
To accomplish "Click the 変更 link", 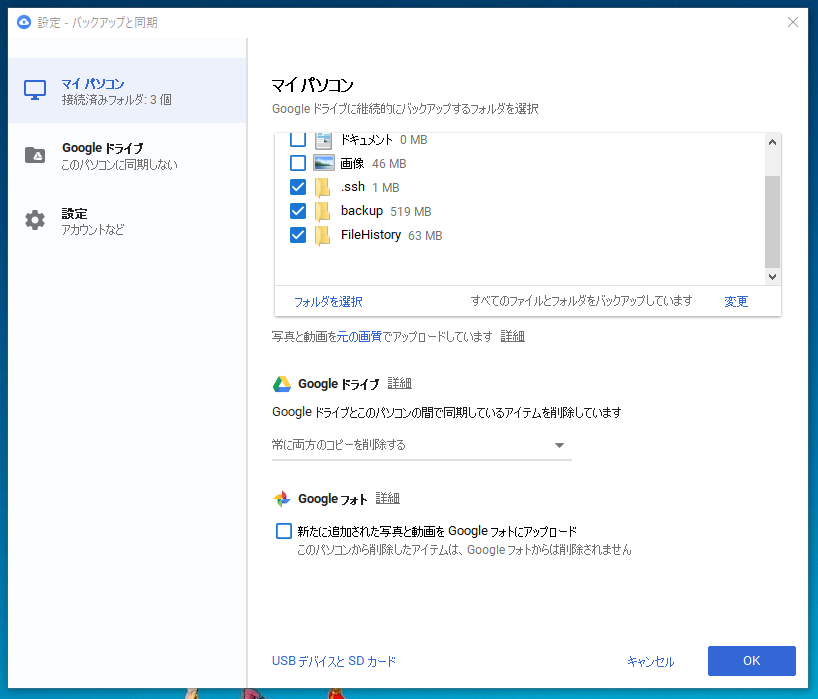I will (x=736, y=302).
